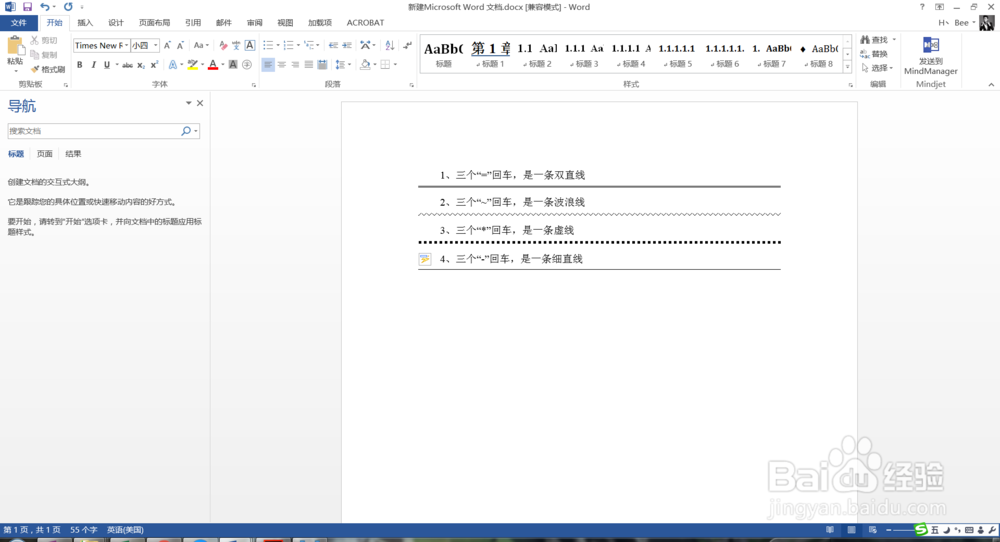Click the AutoCorrect options icon beside line 4

[x=425, y=259]
